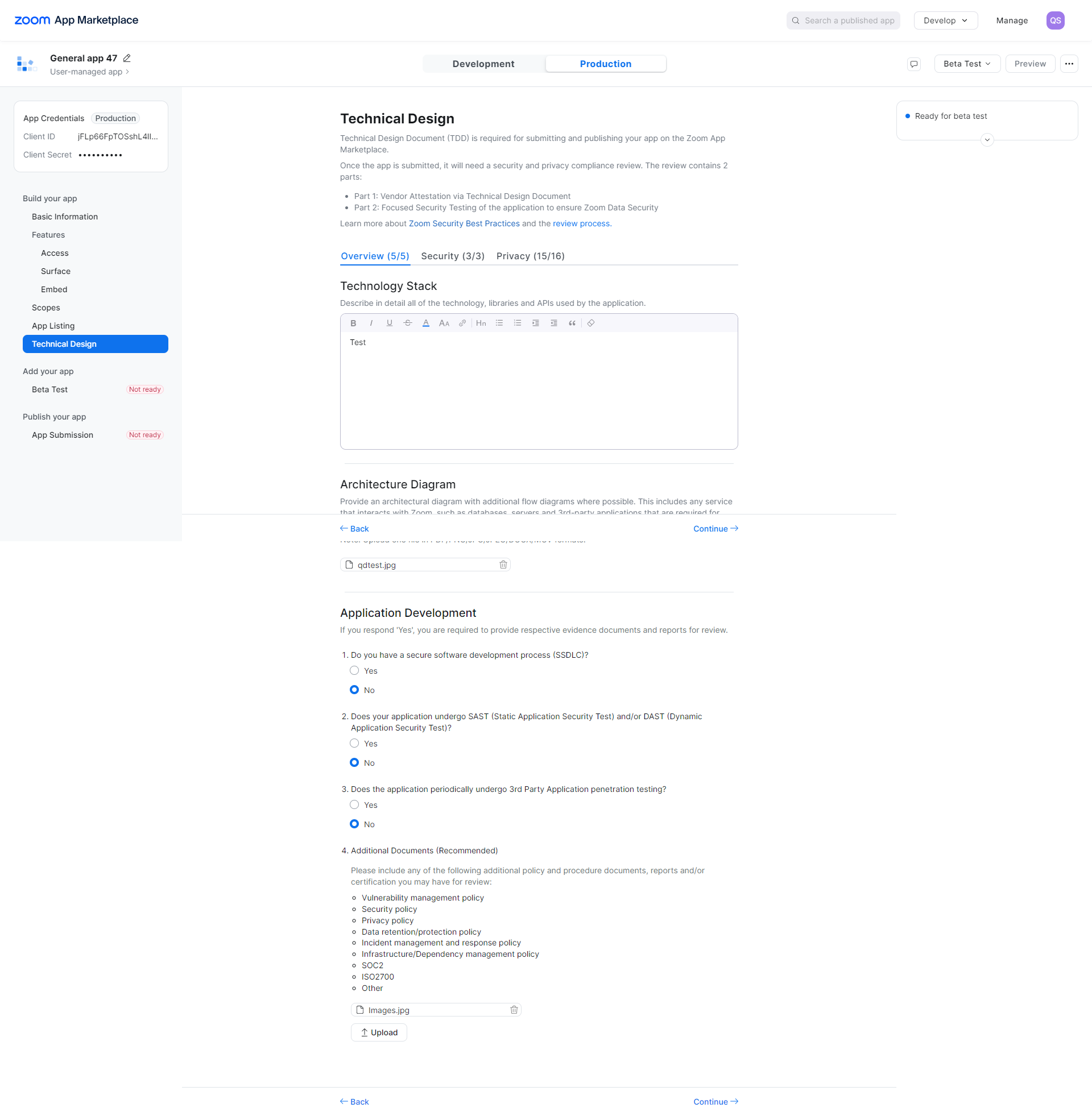Switch to the Security (3/3) tab
This screenshot has width=1092, height=1116.
pyautogui.click(x=453, y=256)
